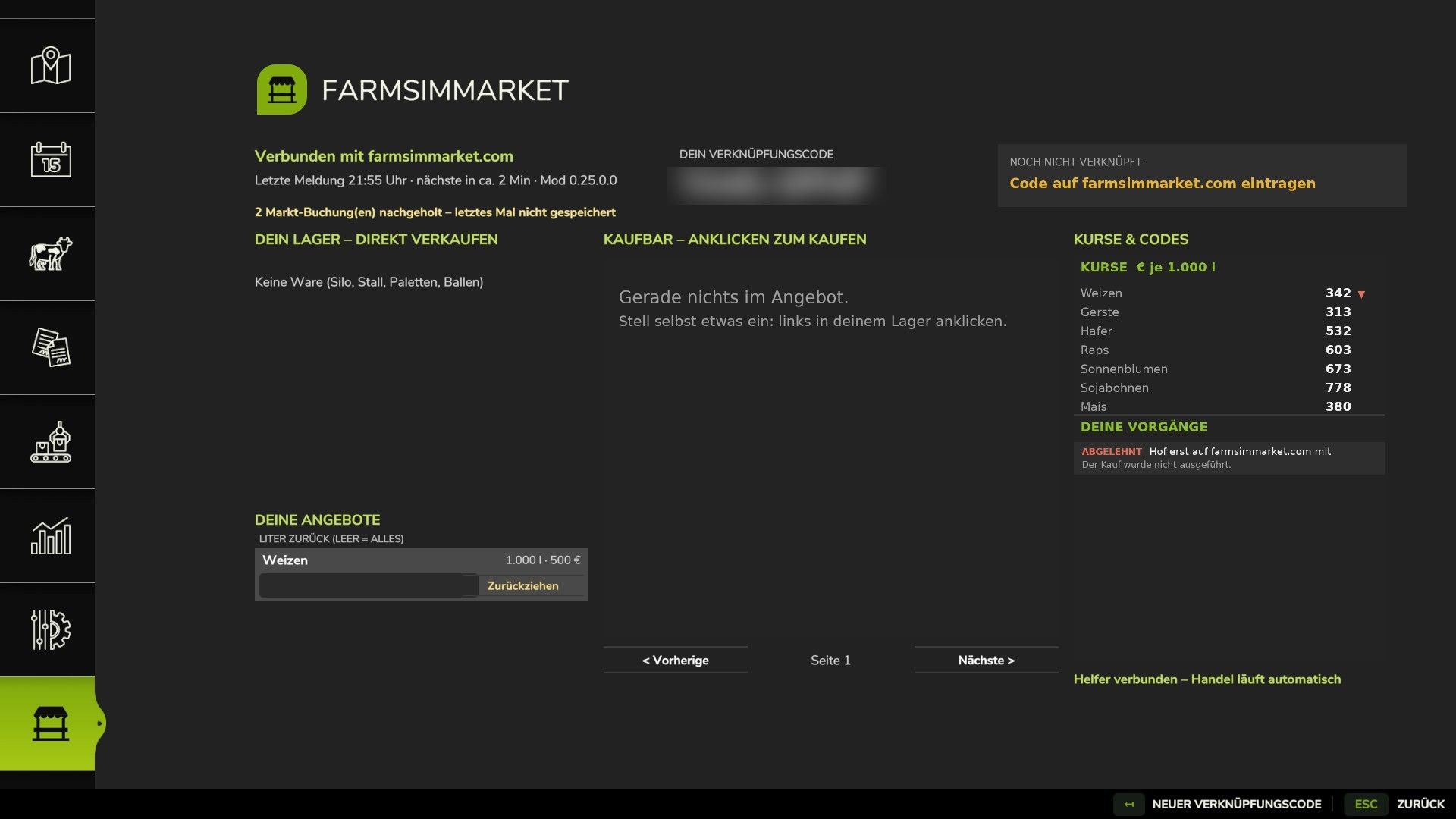Open the contracts documents icon page

50,348
